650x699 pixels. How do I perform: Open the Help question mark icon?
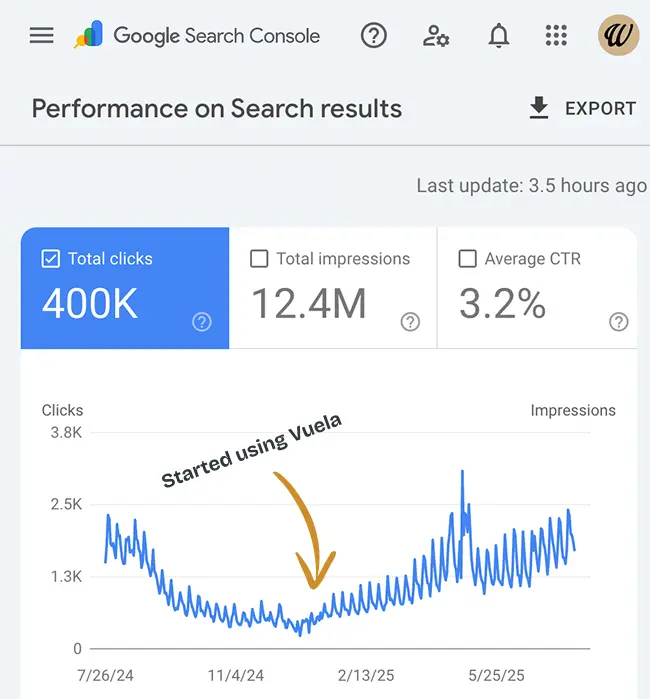[374, 36]
